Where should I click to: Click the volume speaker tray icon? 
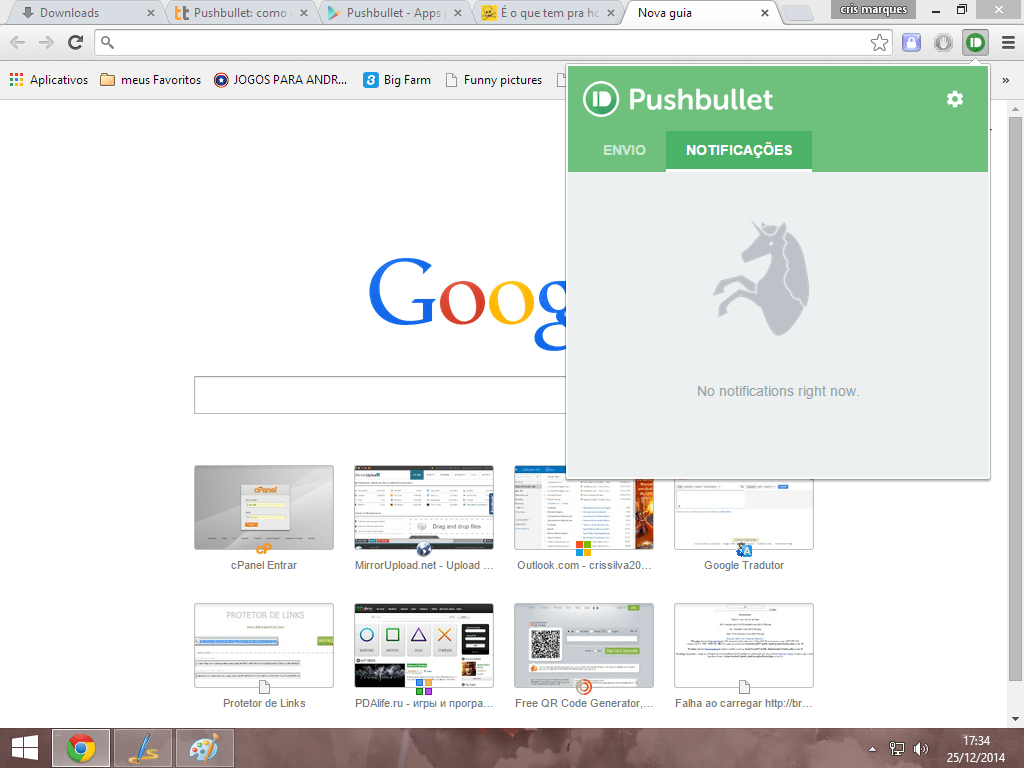[x=921, y=749]
